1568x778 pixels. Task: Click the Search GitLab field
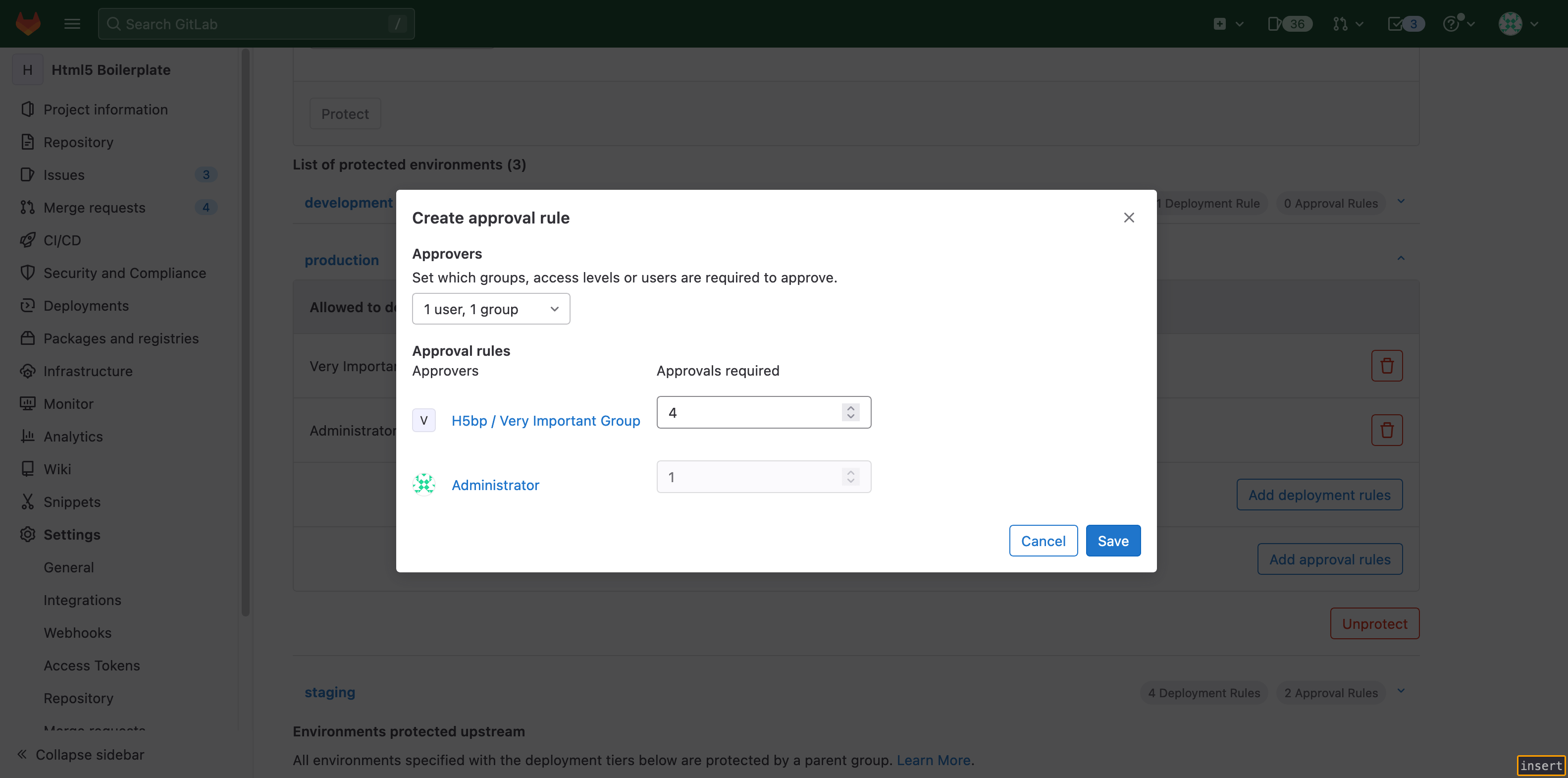tap(256, 23)
